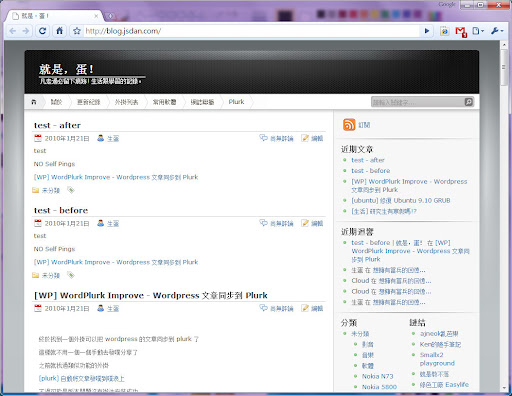
Task: Open the fourth navigation menu item
Action: pos(126,102)
